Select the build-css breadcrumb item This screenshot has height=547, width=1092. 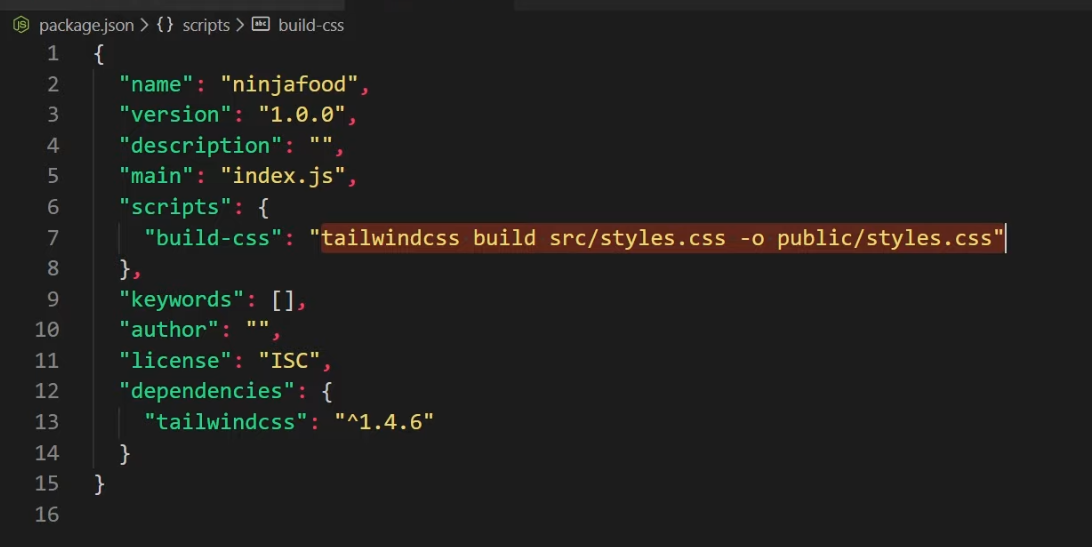311,25
